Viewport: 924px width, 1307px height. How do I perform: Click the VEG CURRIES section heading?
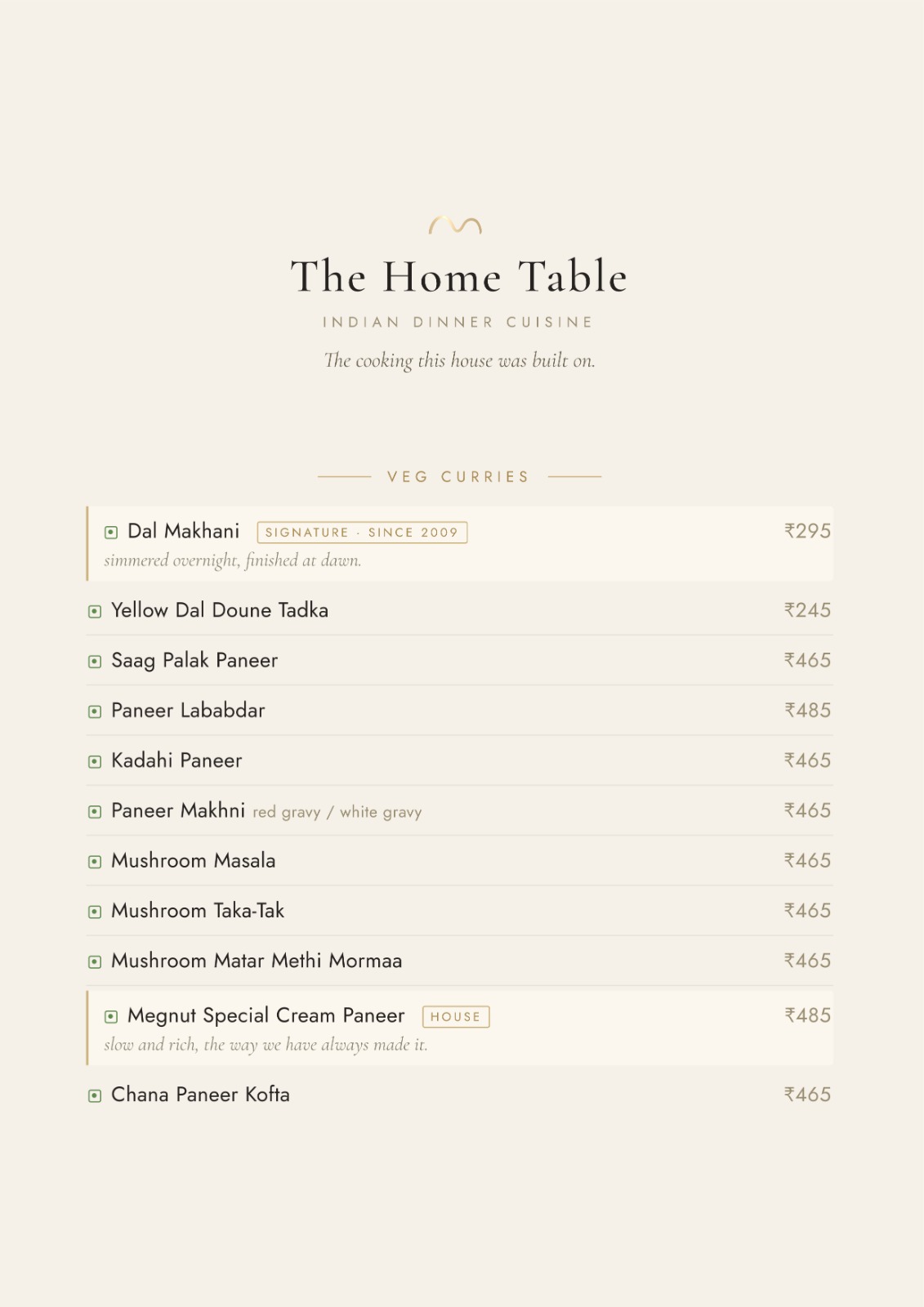tap(458, 476)
